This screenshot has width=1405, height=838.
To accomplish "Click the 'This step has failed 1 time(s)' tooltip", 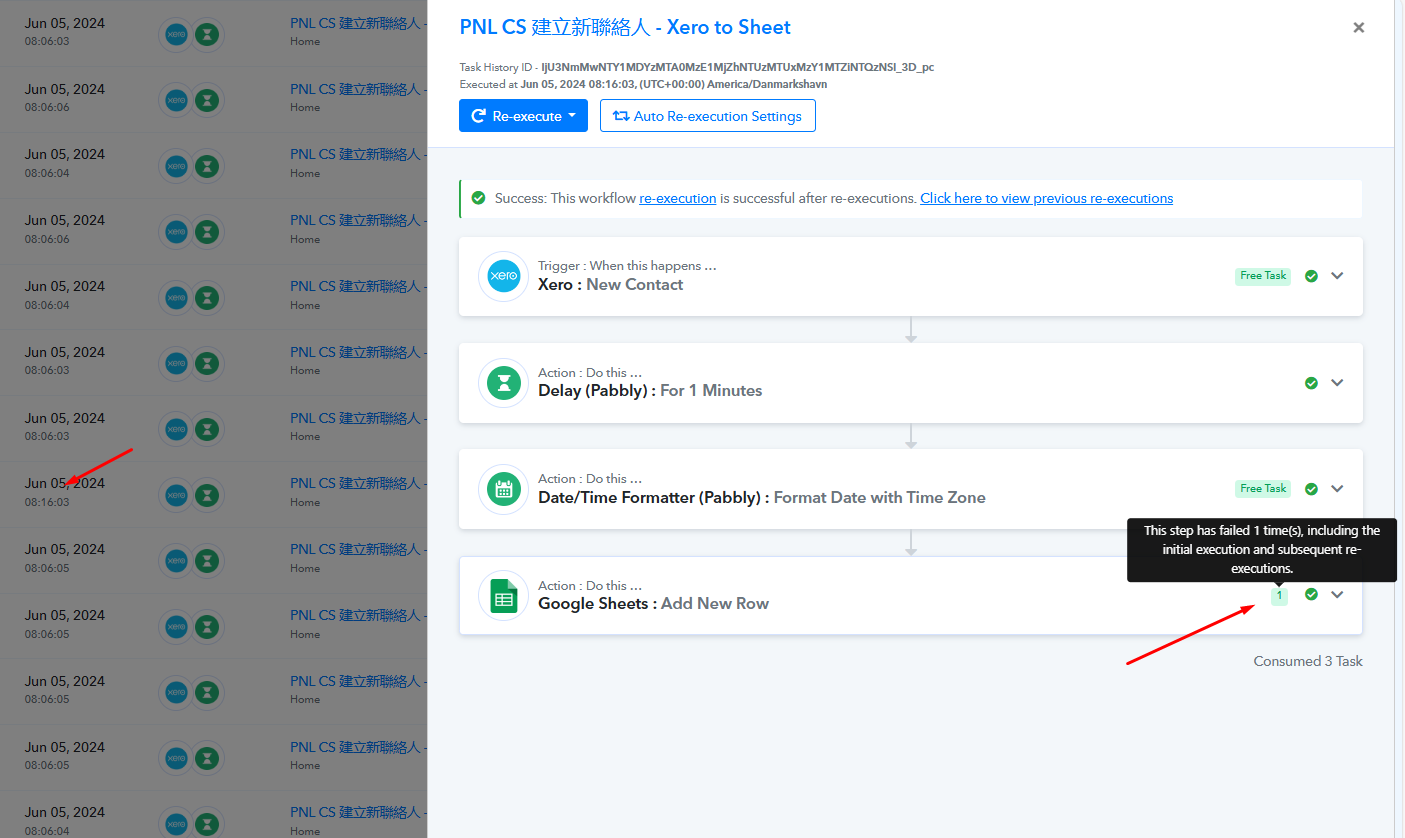I will (1262, 549).
